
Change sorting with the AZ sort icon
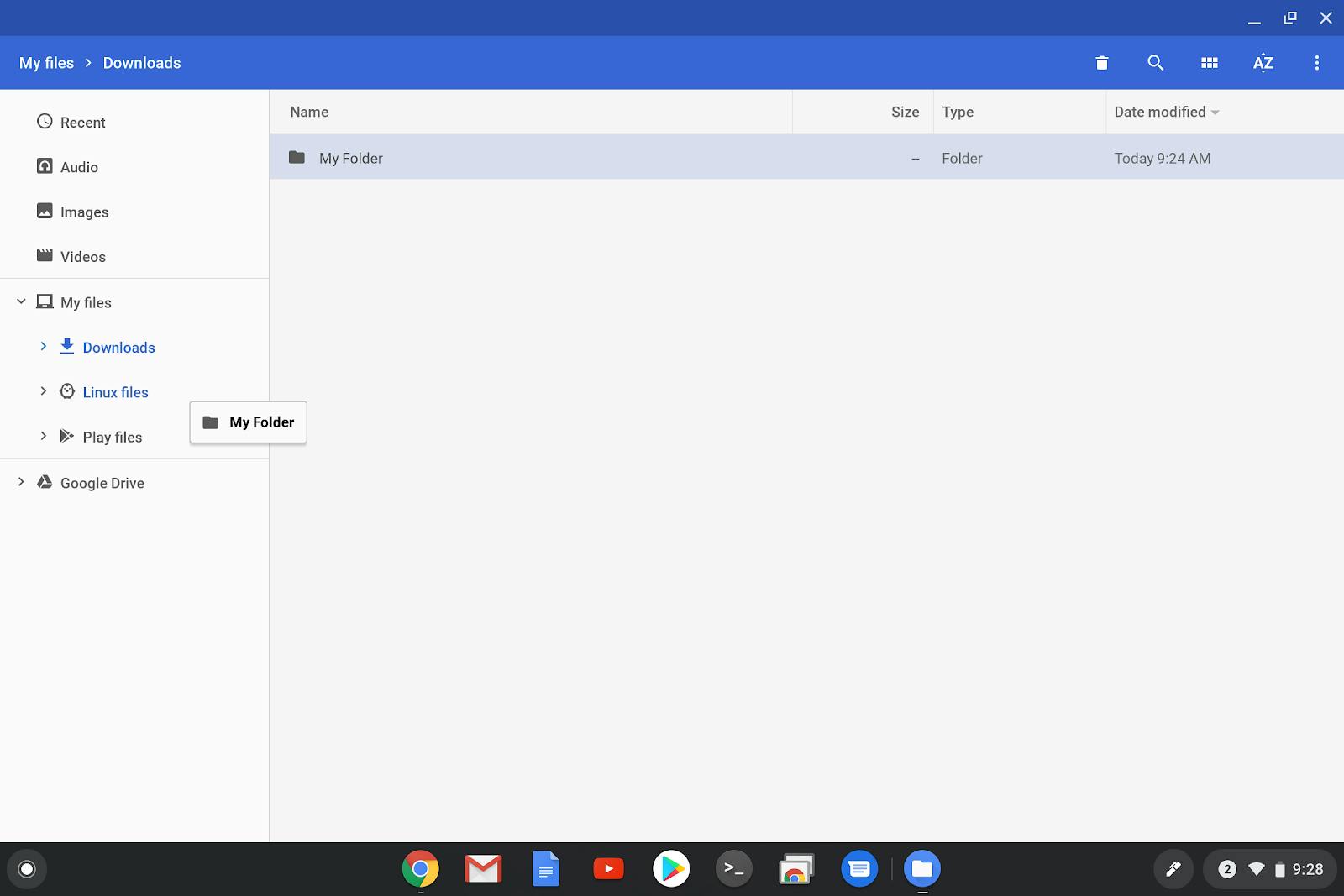[x=1263, y=62]
